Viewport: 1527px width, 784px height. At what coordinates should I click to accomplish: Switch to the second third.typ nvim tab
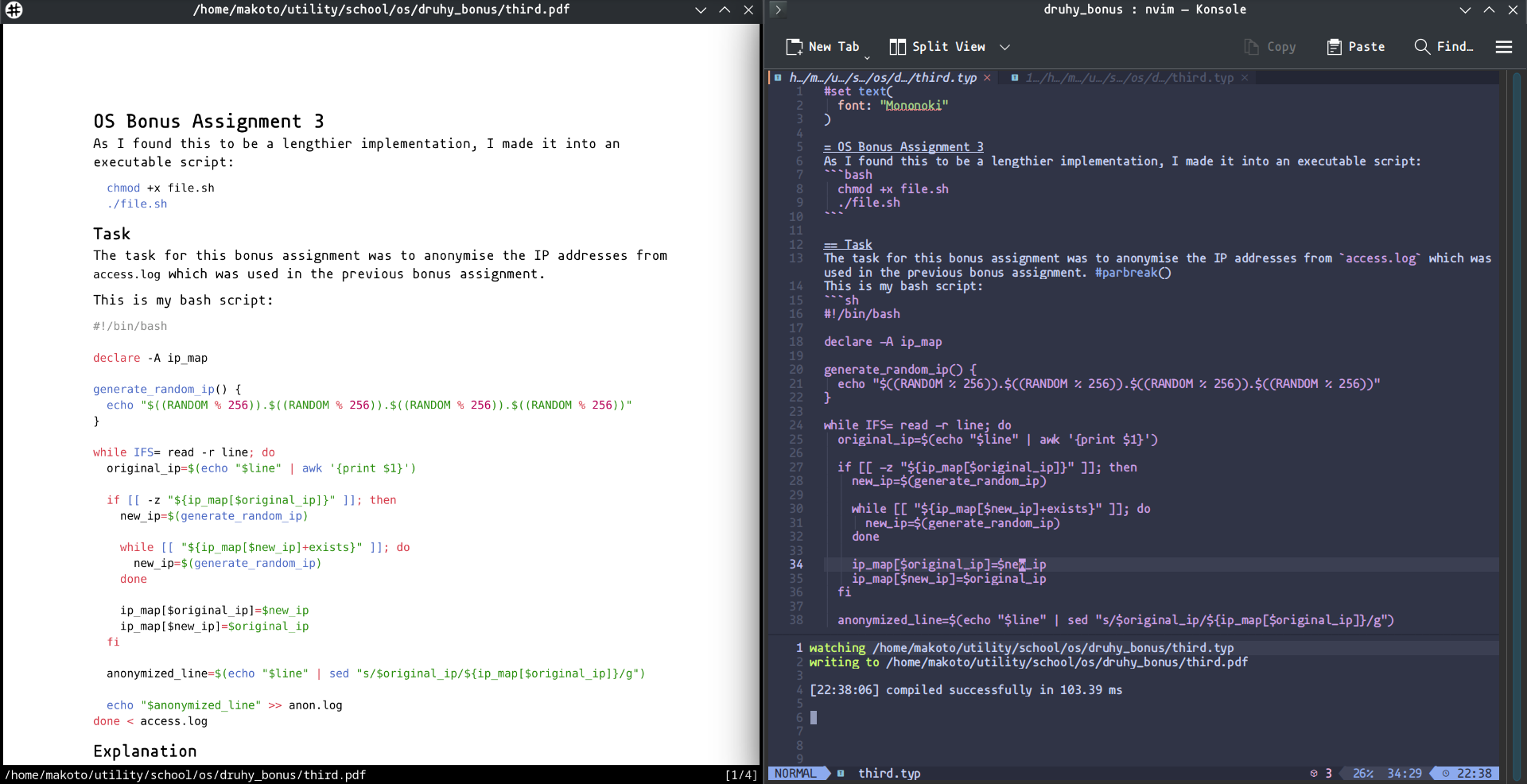[1129, 78]
